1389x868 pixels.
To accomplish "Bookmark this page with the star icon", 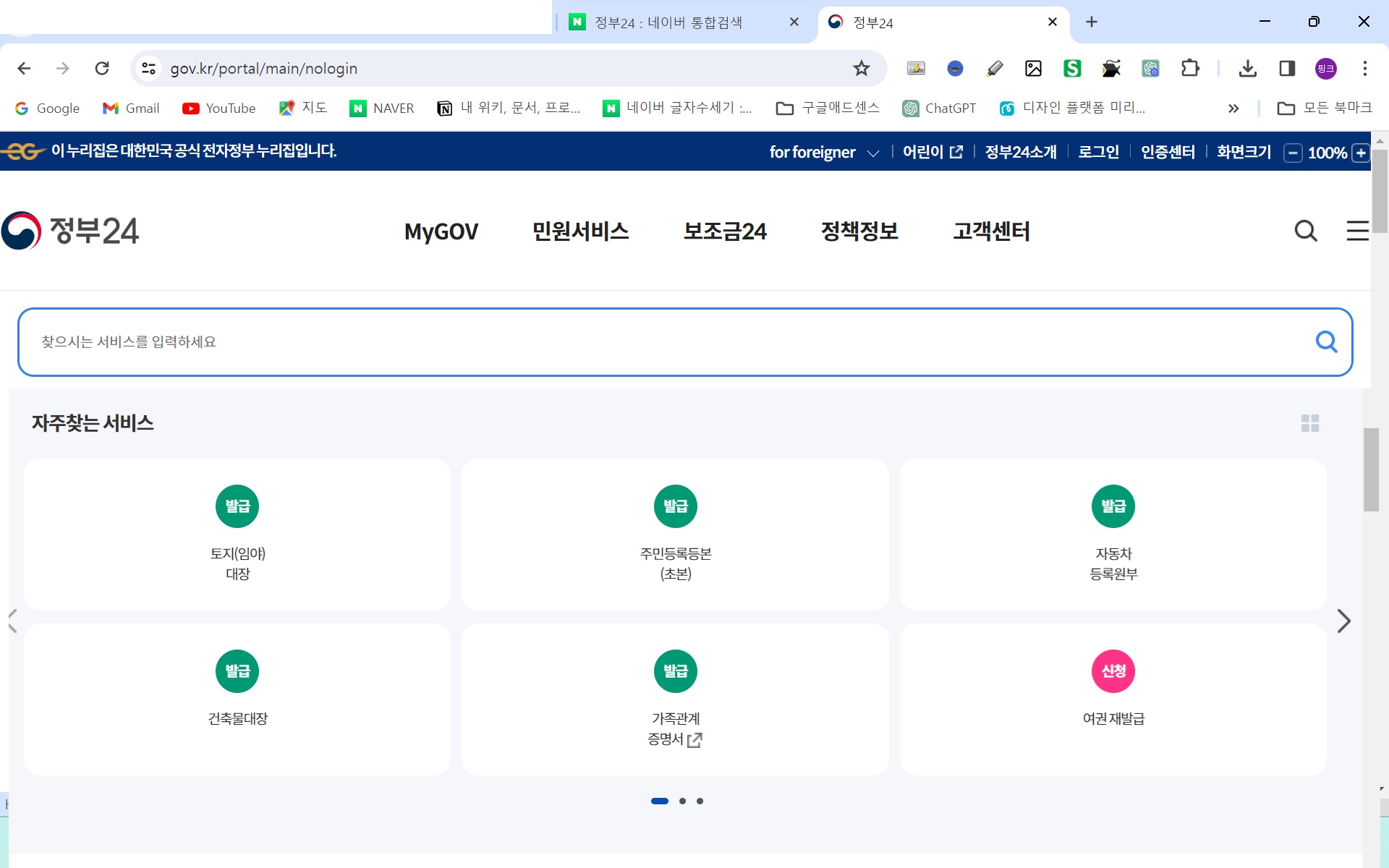I will pyautogui.click(x=861, y=69).
